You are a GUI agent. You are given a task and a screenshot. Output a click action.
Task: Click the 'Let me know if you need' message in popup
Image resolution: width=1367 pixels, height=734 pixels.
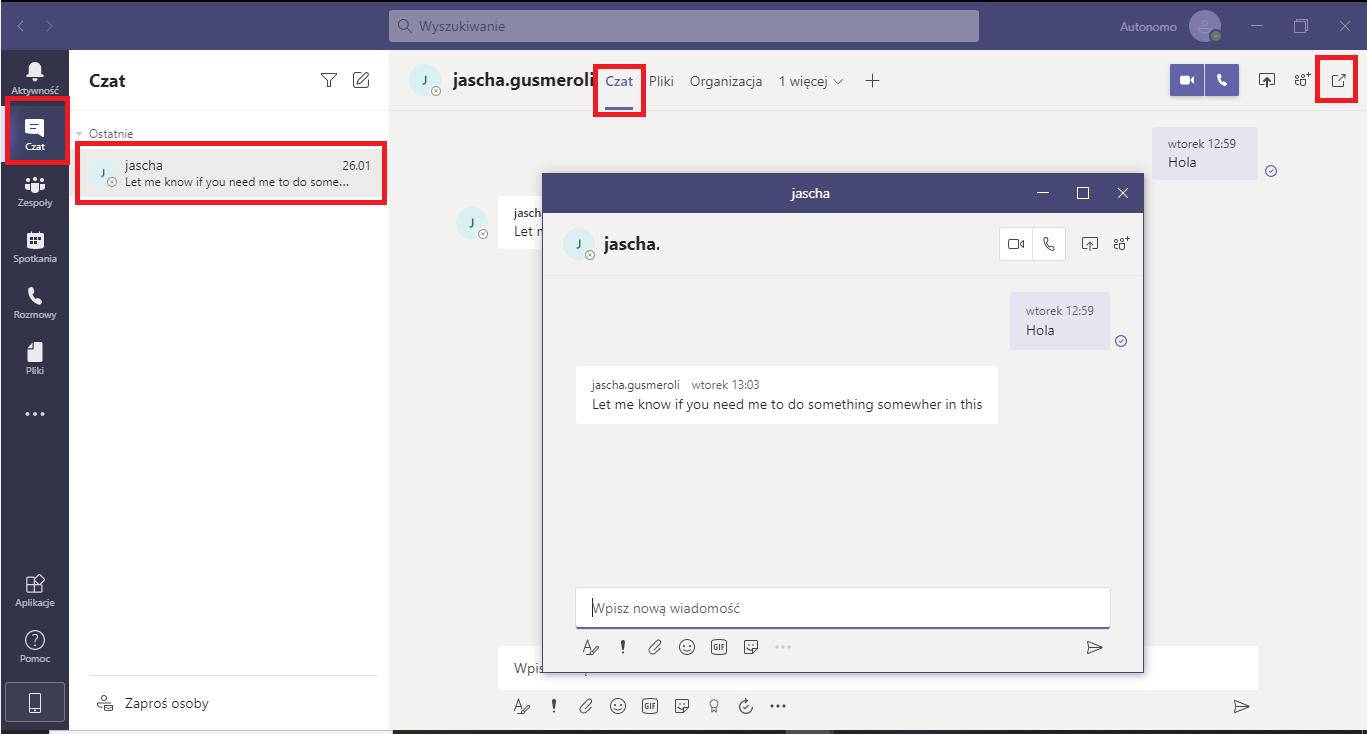coord(787,395)
